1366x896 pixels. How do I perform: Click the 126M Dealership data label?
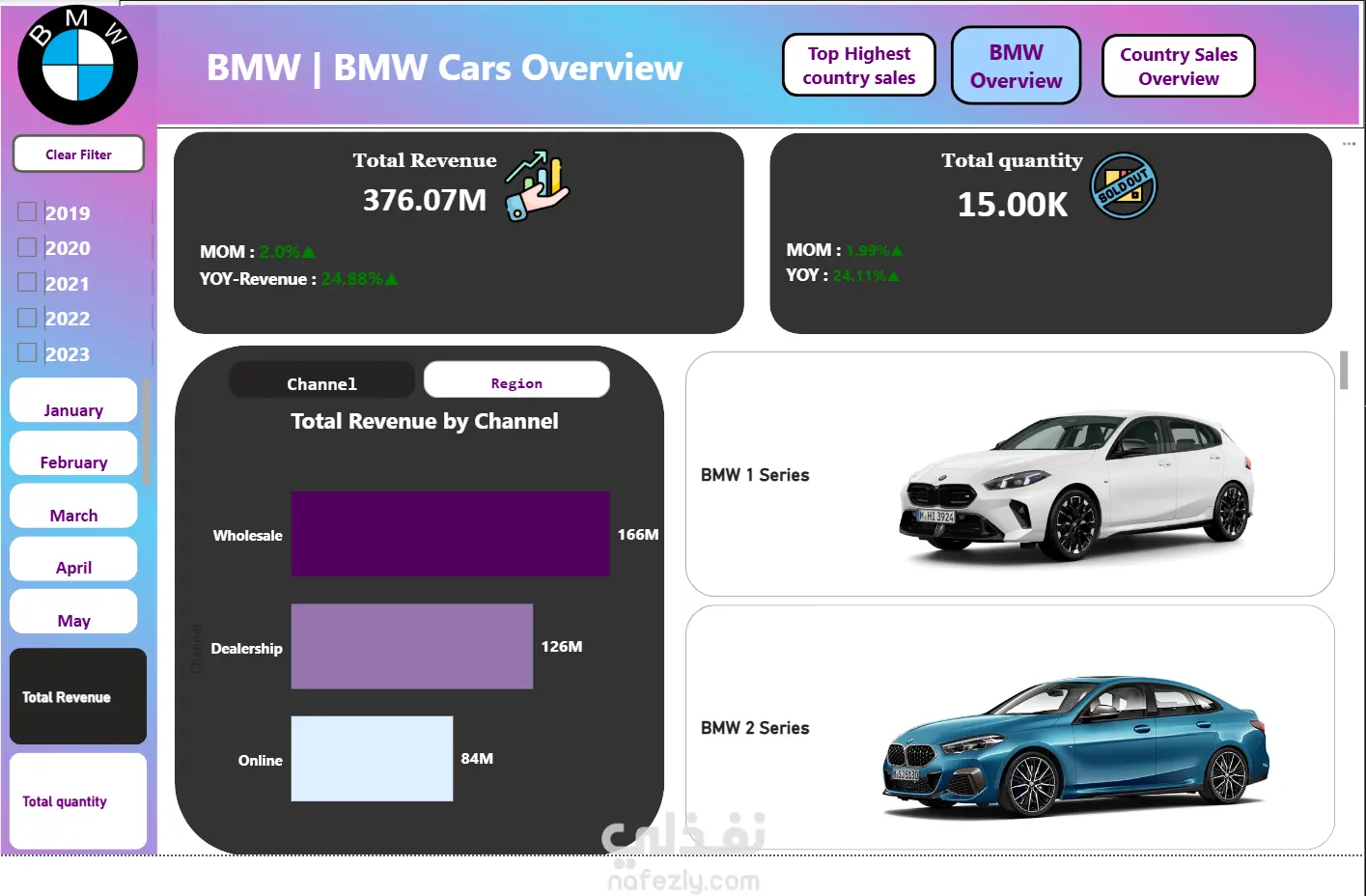tap(562, 646)
